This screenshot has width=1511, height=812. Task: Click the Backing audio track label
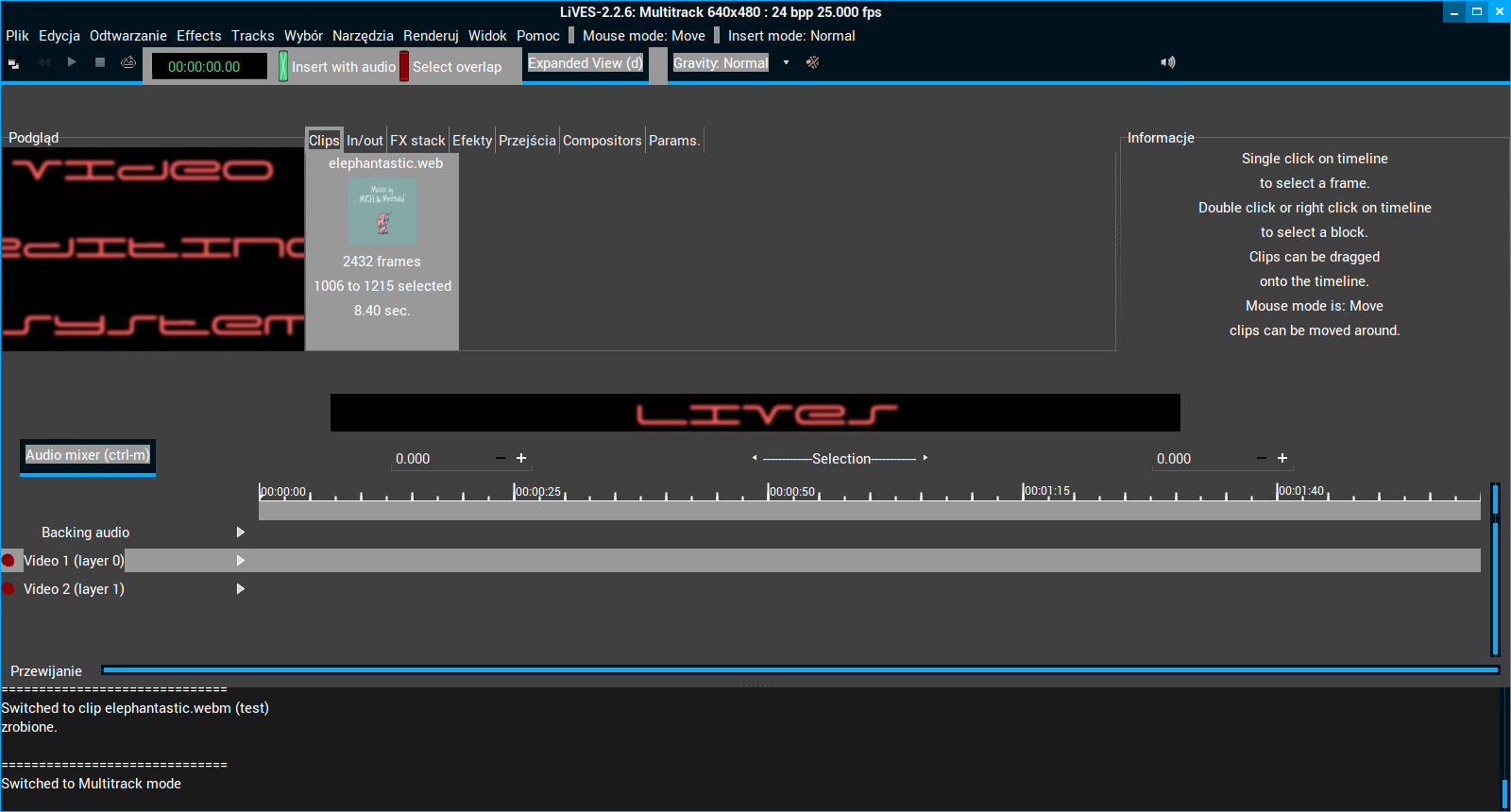pos(85,533)
